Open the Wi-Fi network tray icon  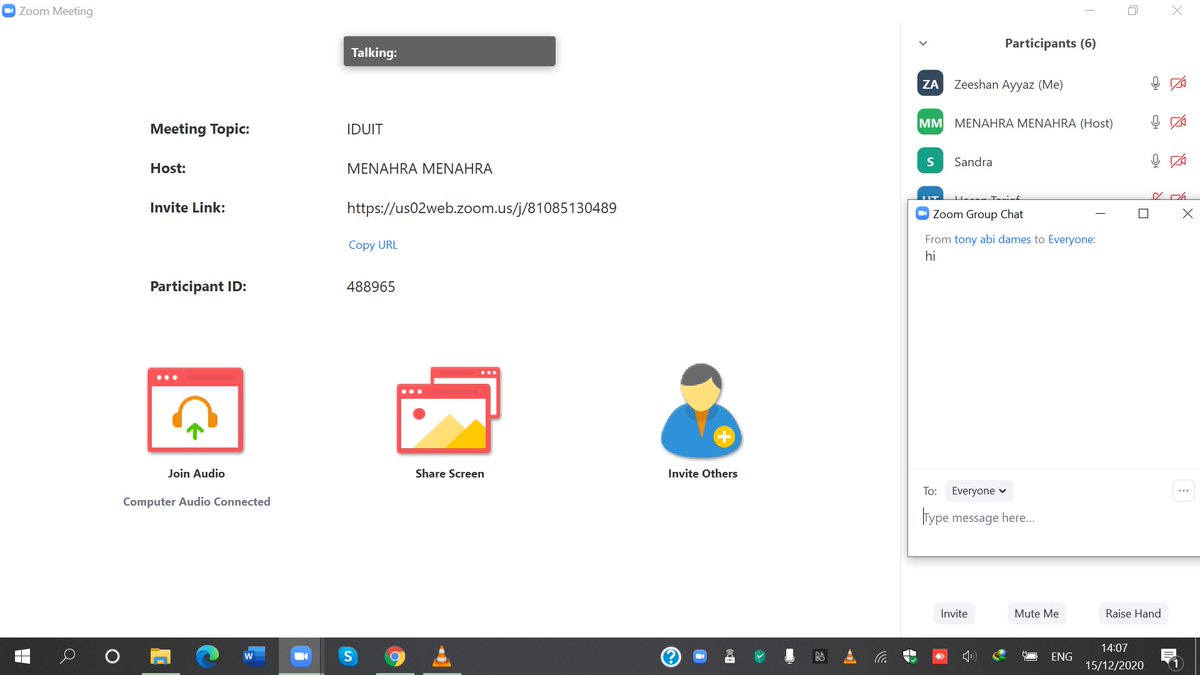[x=881, y=657]
